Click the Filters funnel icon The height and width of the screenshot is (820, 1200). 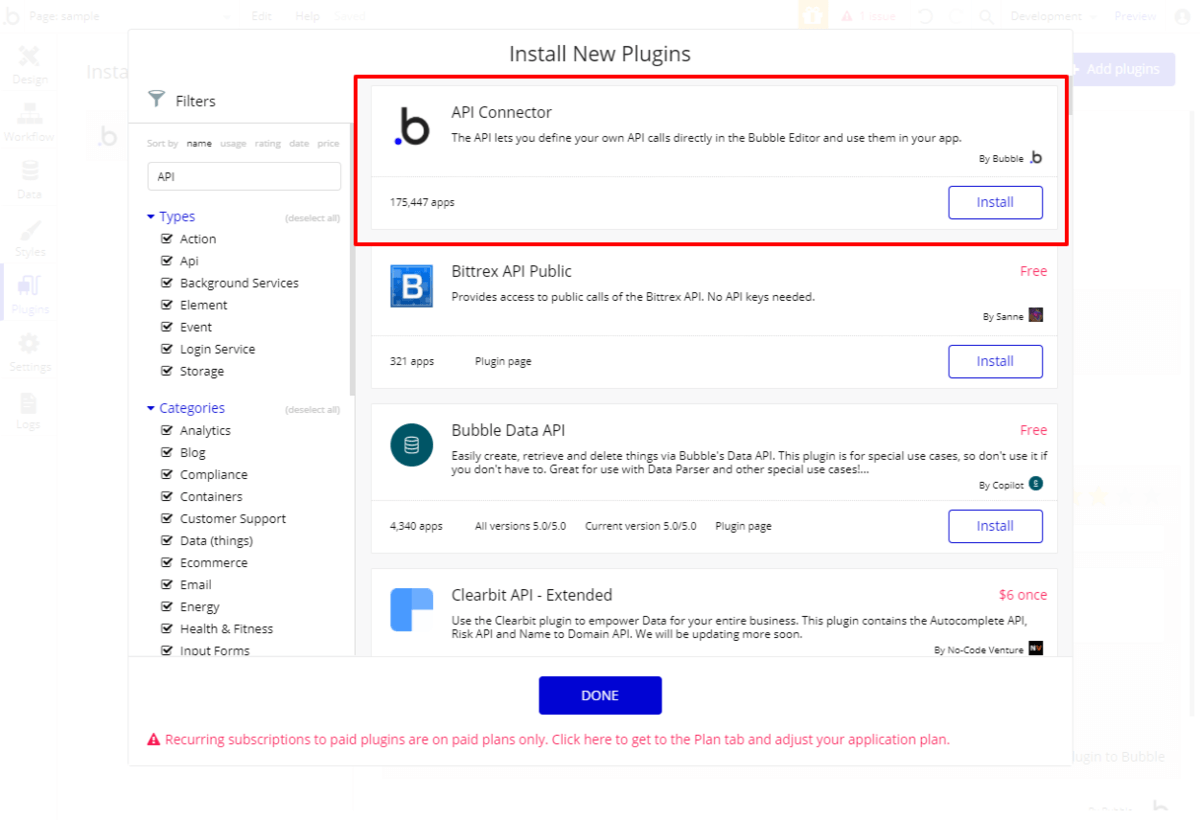[156, 99]
